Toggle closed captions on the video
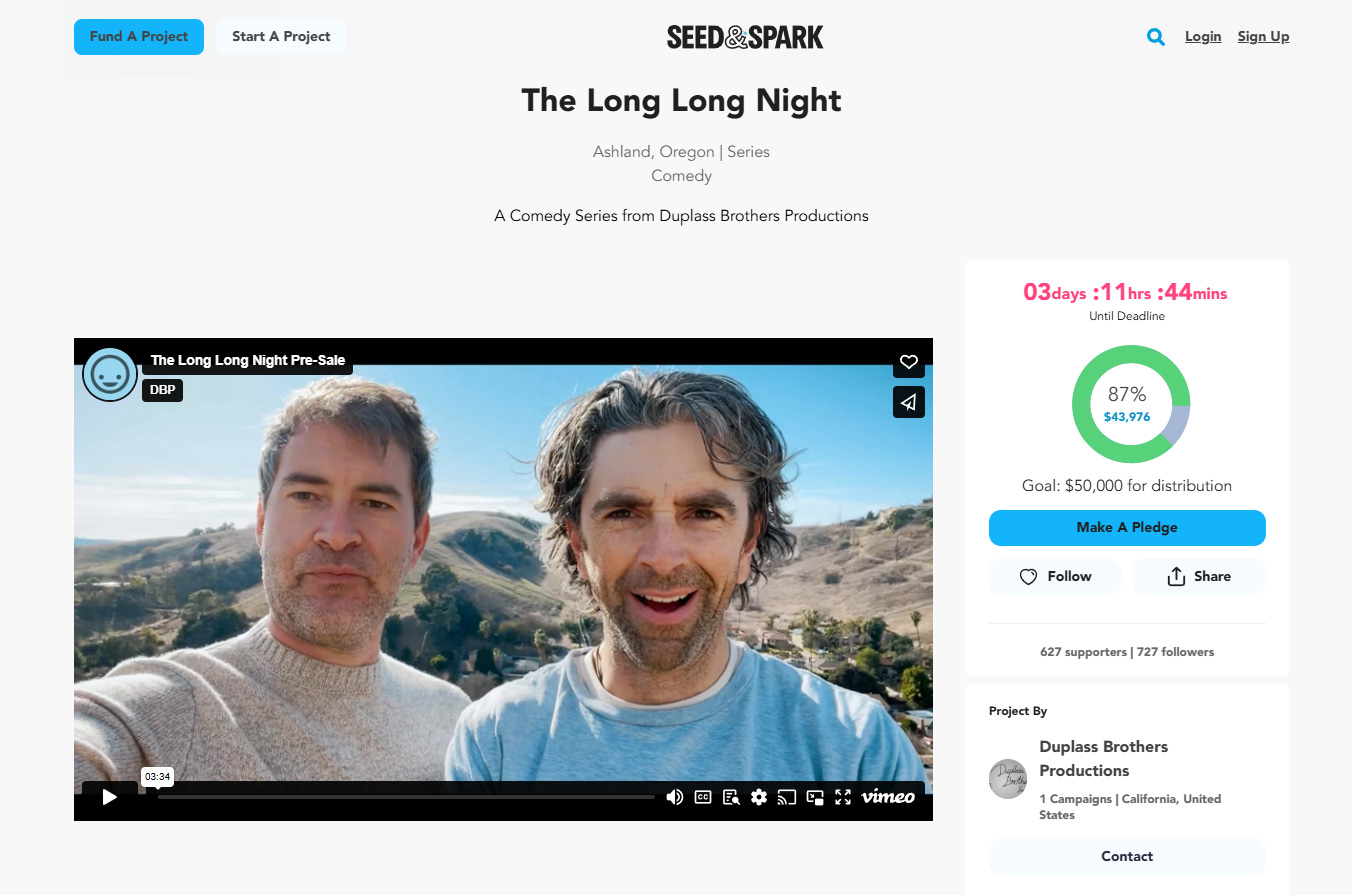Screen dimensions: 1352x895 click(x=703, y=797)
